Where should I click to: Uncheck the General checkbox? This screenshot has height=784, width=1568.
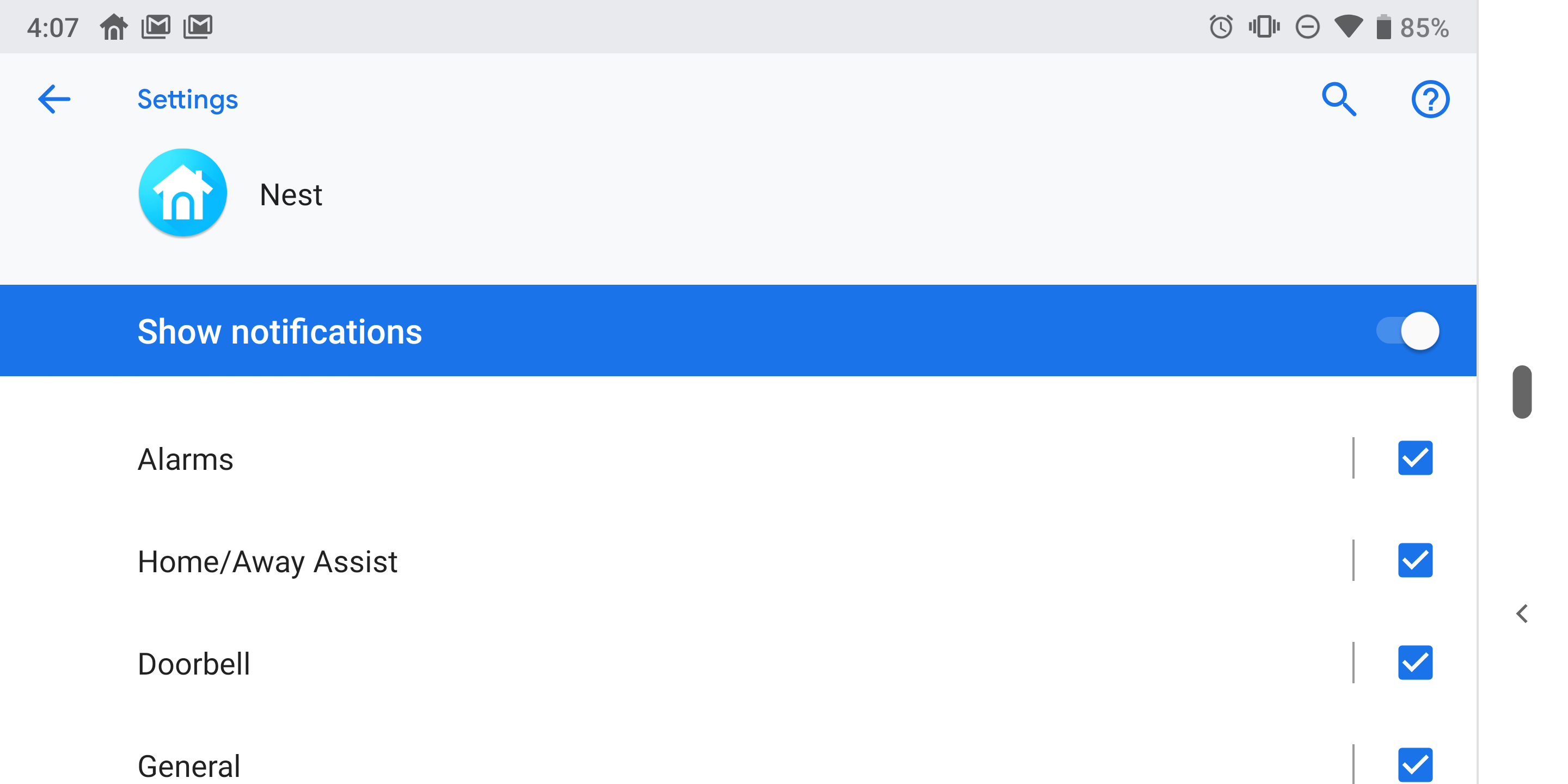click(x=1414, y=765)
